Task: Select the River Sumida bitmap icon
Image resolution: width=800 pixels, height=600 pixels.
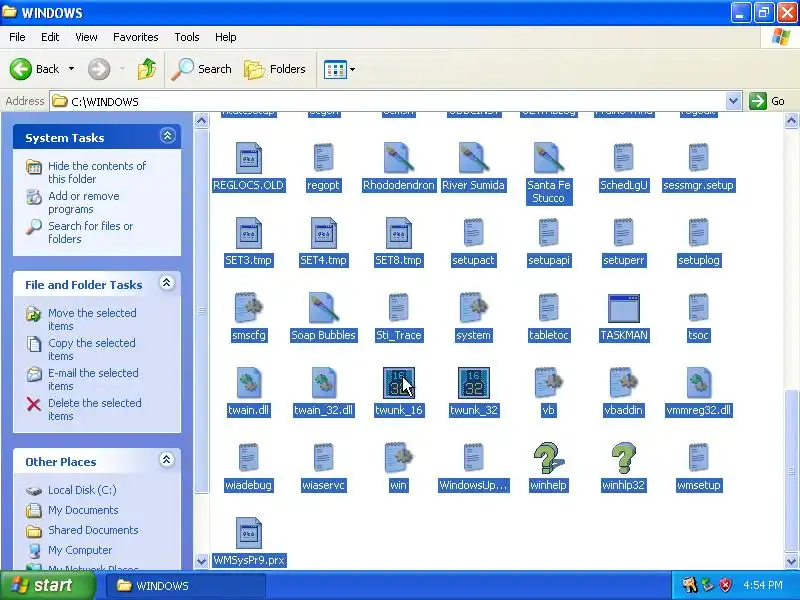Action: tap(473, 158)
